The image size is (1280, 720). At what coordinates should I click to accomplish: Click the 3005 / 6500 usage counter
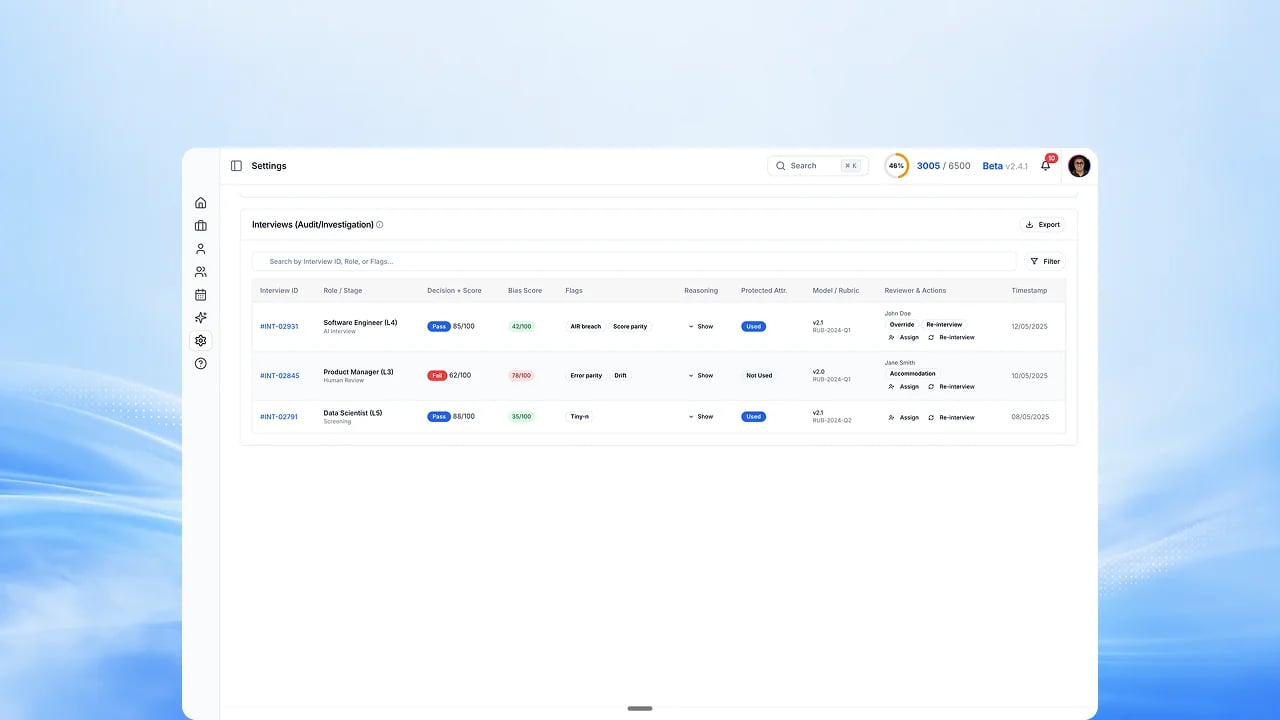click(943, 166)
